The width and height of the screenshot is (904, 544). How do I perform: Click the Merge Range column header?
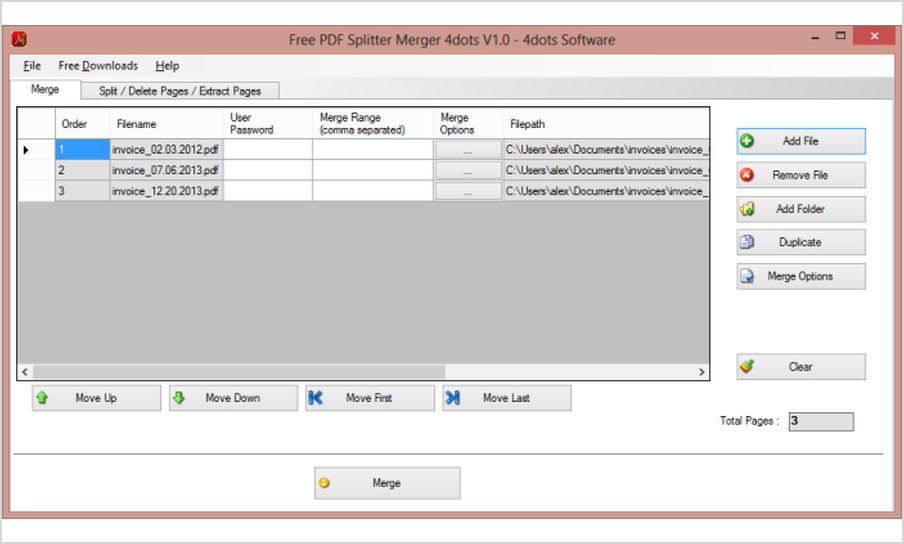tap(373, 123)
